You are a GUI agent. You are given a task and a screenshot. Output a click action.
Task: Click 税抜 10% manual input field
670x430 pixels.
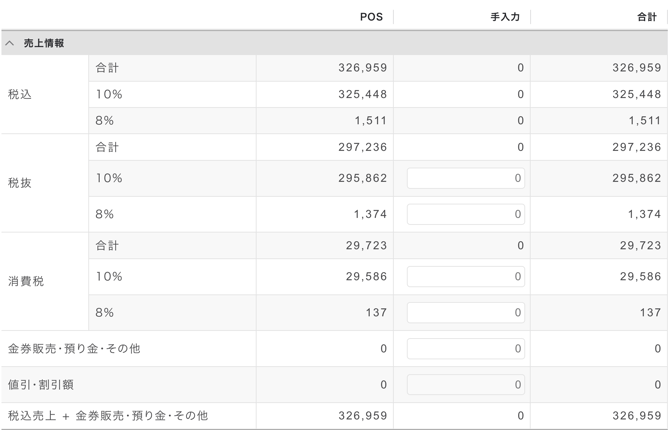(x=465, y=178)
